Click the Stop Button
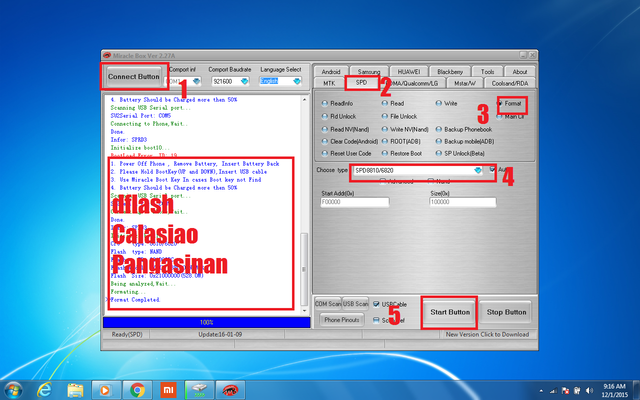Screen dimensions: 640x400 506,312
